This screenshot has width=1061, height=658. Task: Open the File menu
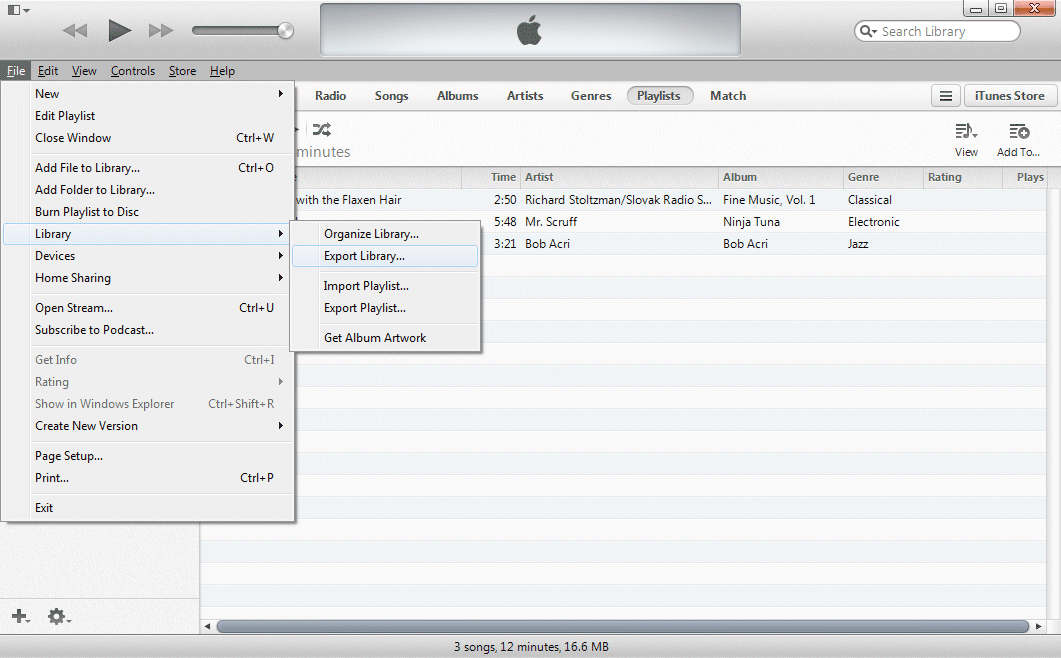tap(16, 70)
